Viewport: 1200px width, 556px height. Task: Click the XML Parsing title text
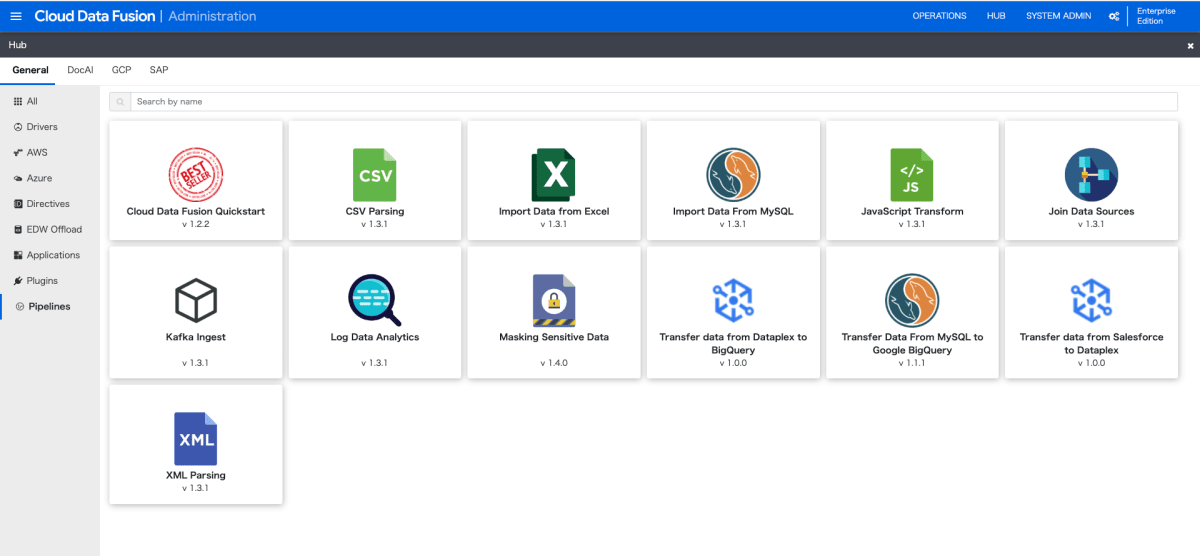[196, 475]
